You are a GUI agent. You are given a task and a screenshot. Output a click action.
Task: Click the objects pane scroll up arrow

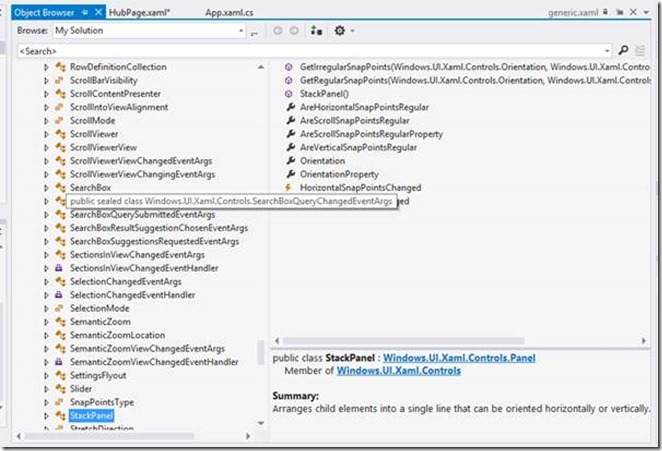tap(261, 67)
